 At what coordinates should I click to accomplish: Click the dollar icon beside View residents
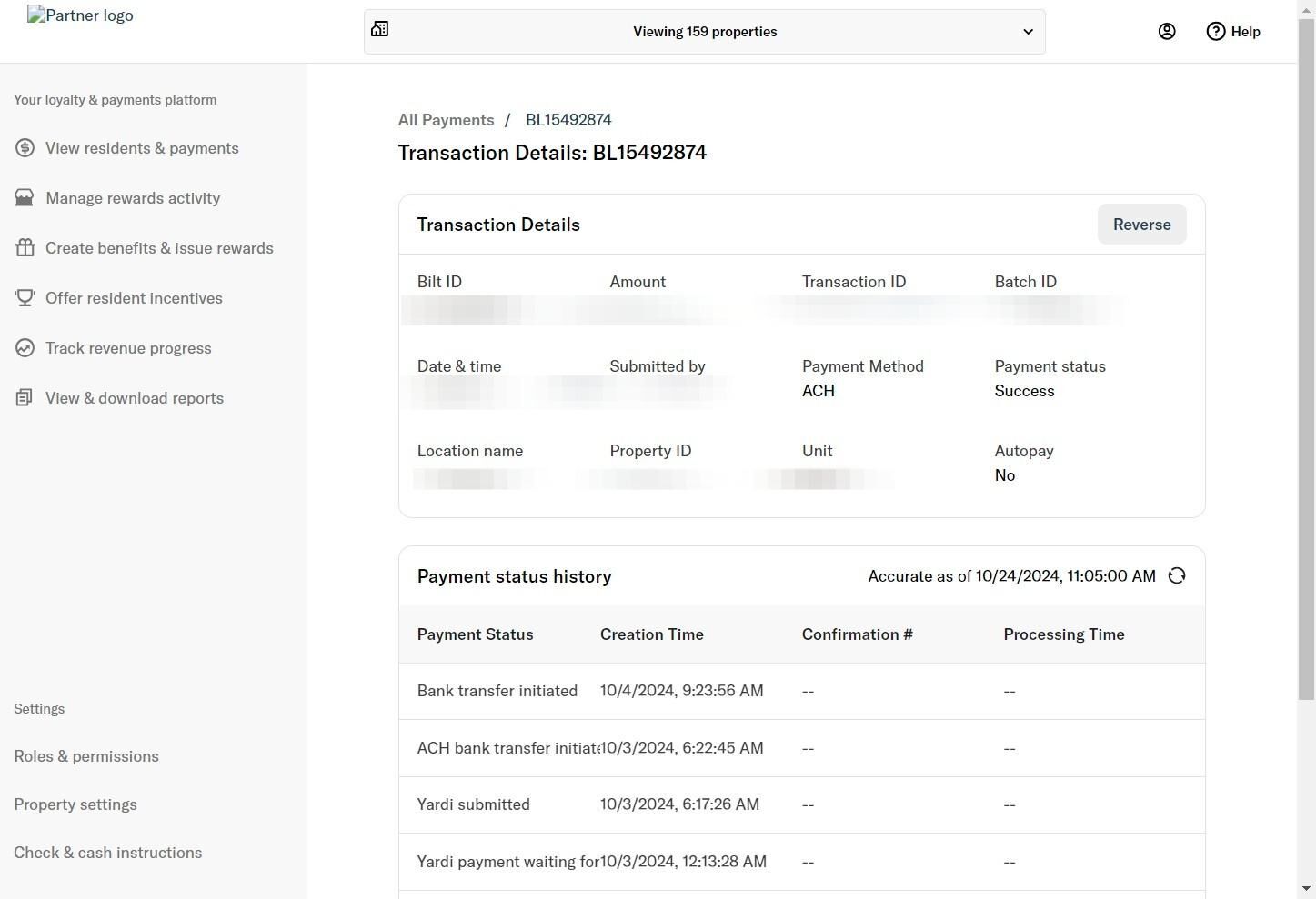point(25,148)
